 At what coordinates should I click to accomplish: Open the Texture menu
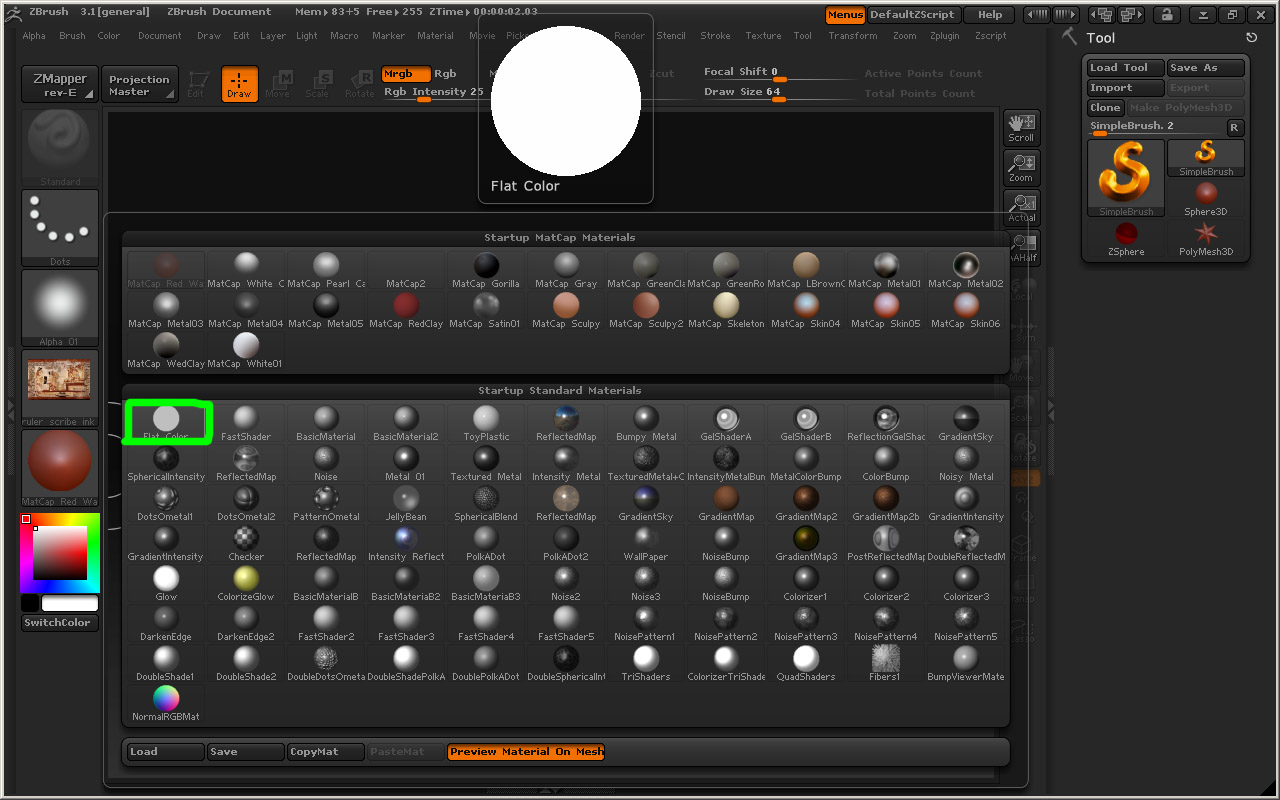[x=763, y=36]
